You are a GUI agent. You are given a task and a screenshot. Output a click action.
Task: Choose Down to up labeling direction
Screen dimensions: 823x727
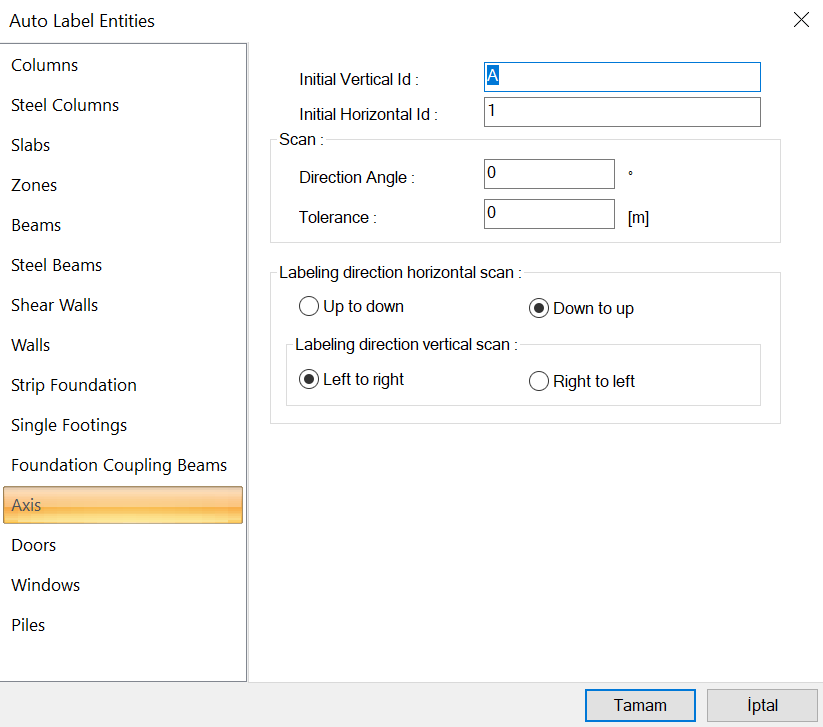tap(538, 308)
